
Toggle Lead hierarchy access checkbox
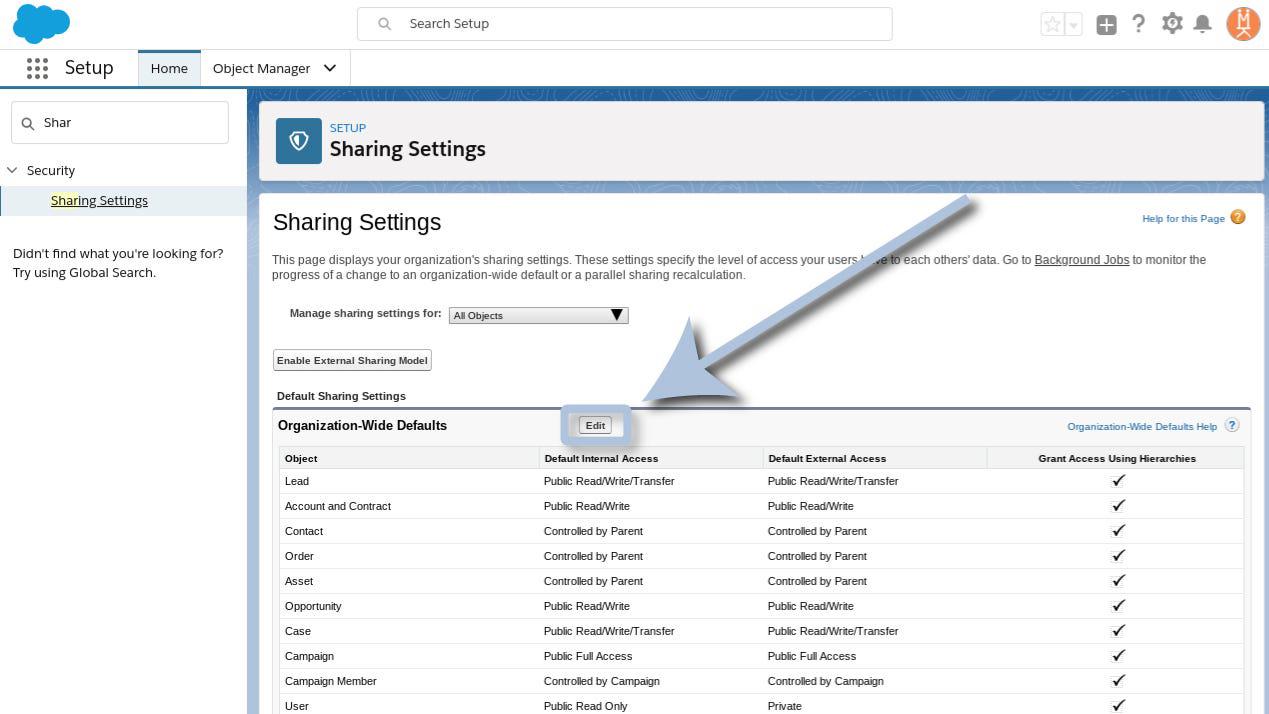(1118, 481)
